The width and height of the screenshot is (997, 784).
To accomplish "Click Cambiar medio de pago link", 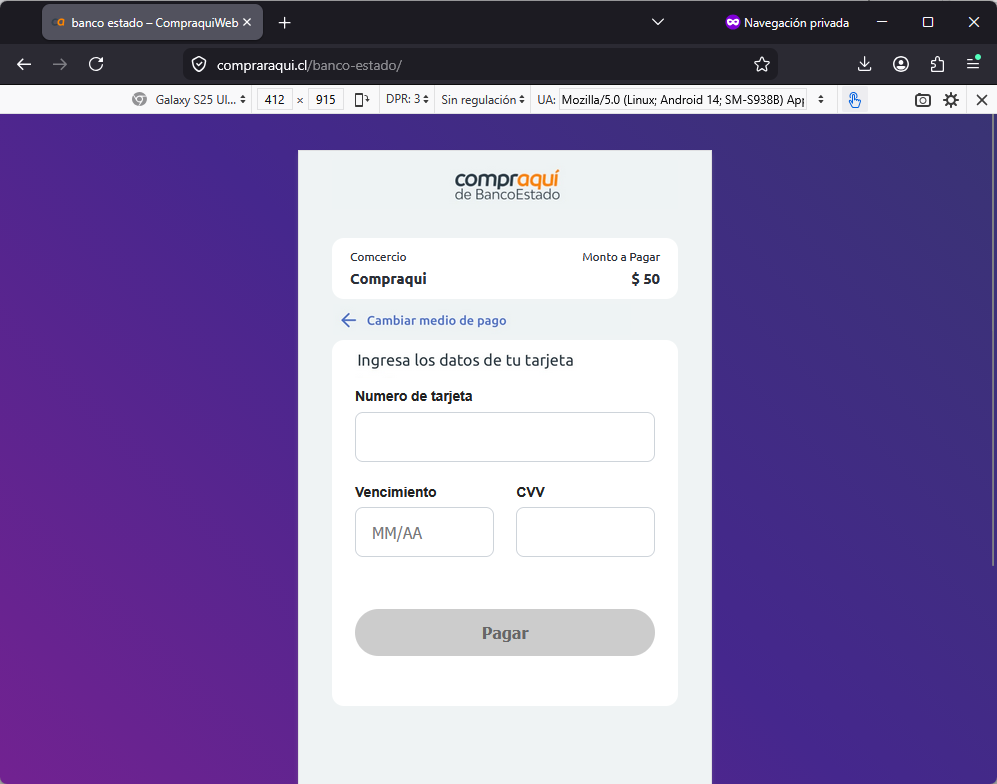I will pyautogui.click(x=436, y=320).
